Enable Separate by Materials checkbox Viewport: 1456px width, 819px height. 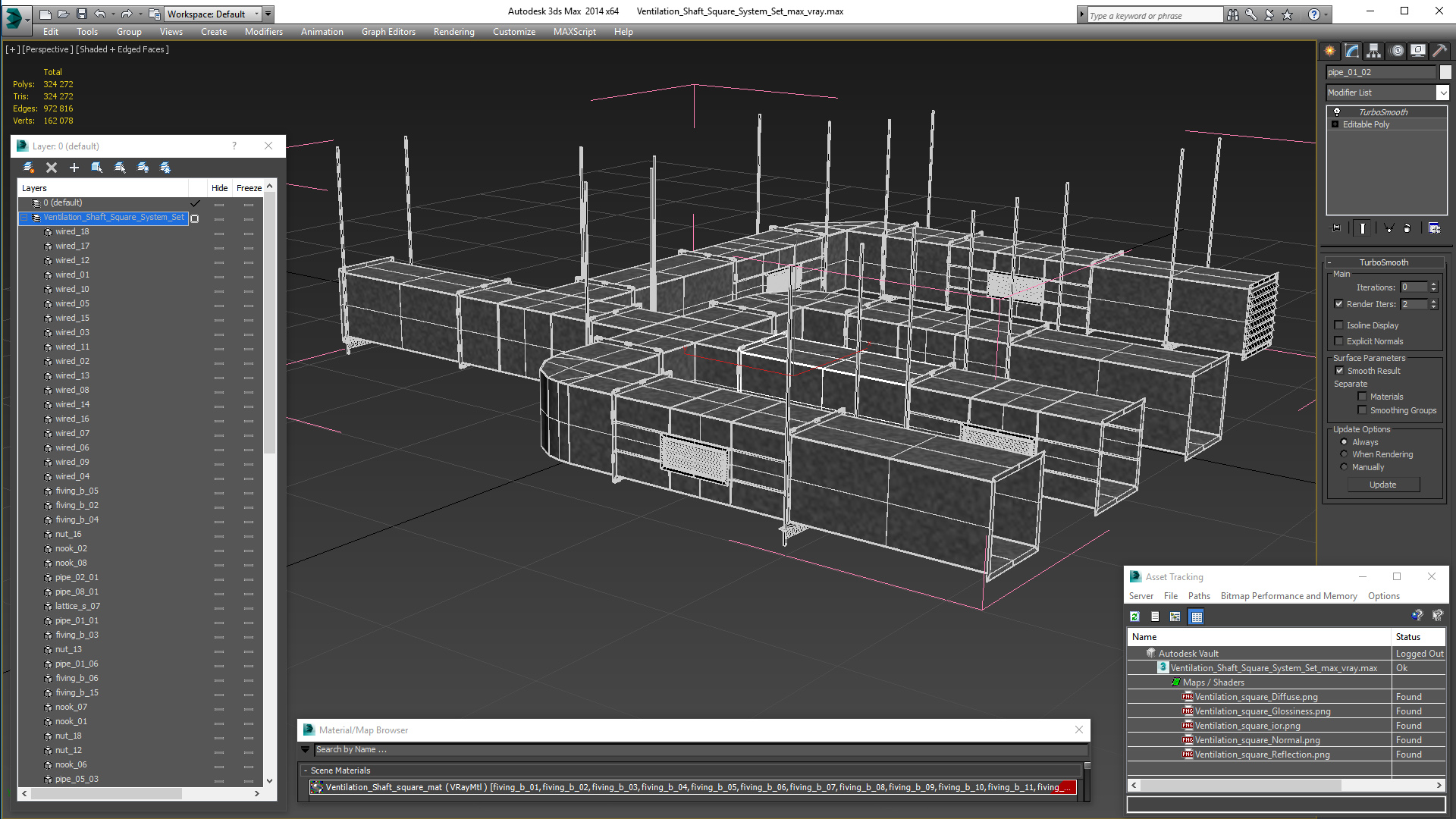point(1362,397)
